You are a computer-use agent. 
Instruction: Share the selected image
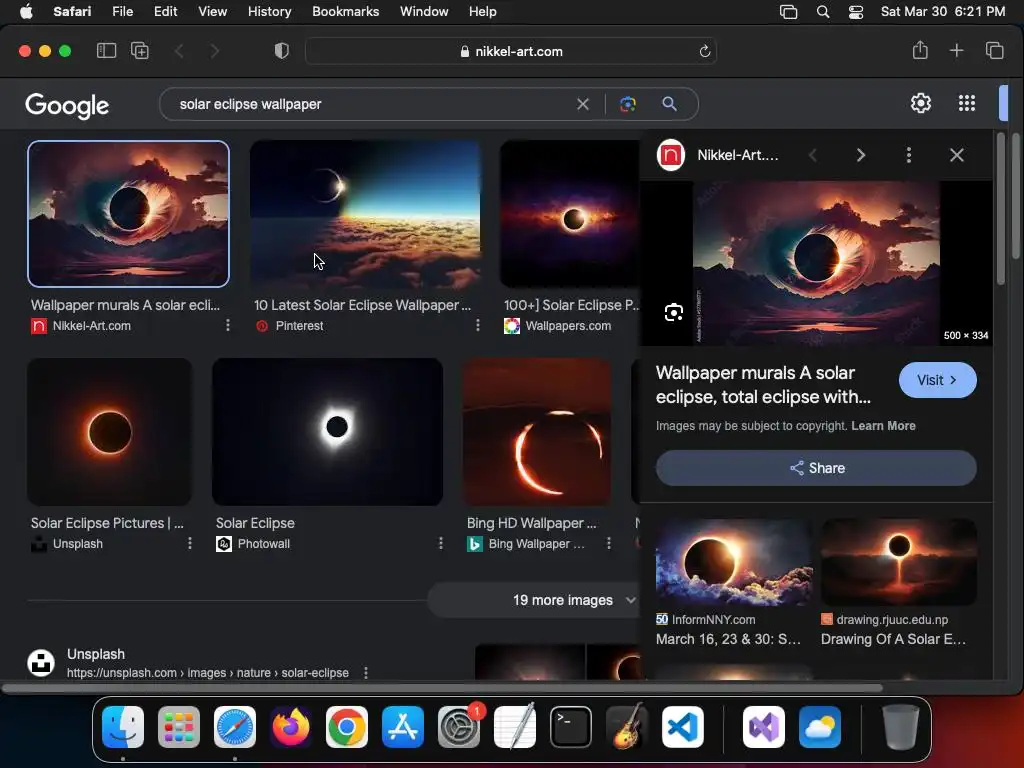[816, 468]
